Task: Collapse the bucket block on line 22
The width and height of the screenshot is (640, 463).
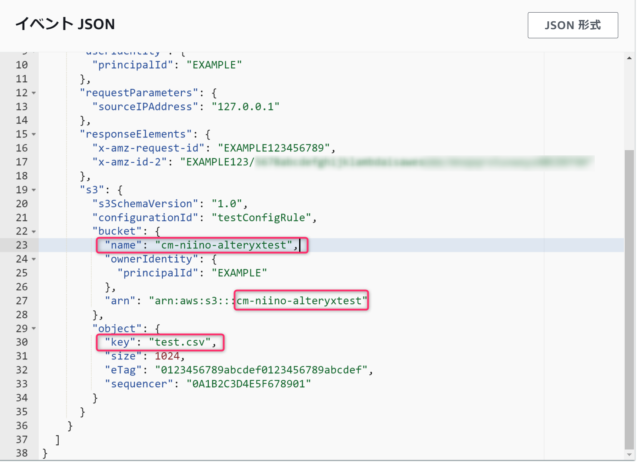Action: click(34, 232)
